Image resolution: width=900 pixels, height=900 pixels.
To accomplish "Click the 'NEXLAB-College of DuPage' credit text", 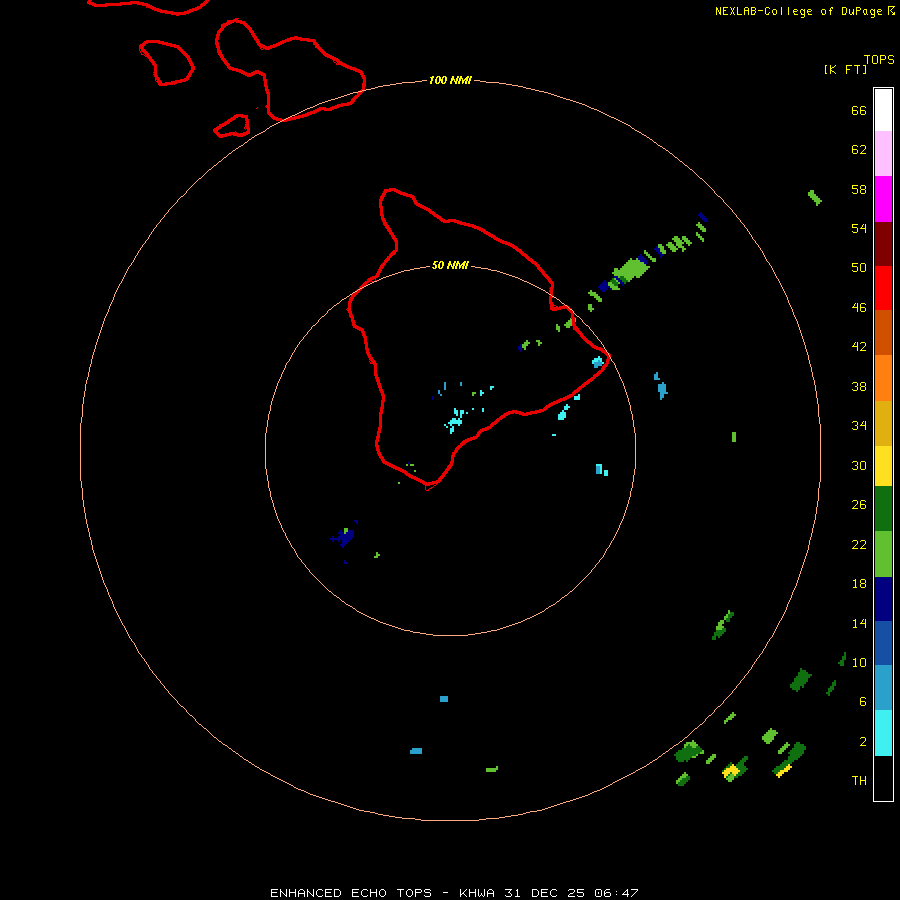I will [x=798, y=11].
